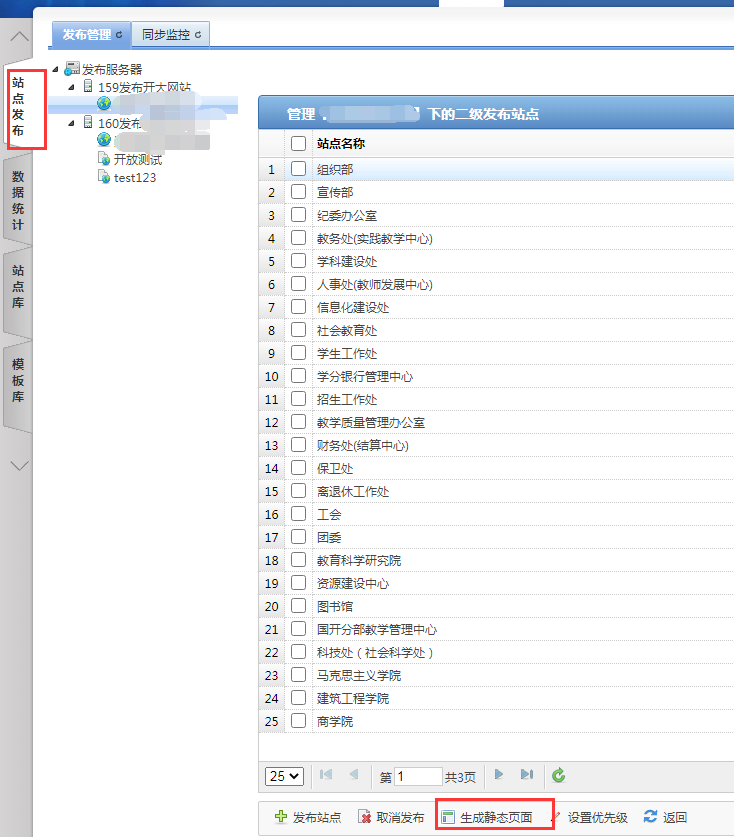734x837 pixels.
Task: Click 取消发布 to unpublish site
Action: coord(391,817)
